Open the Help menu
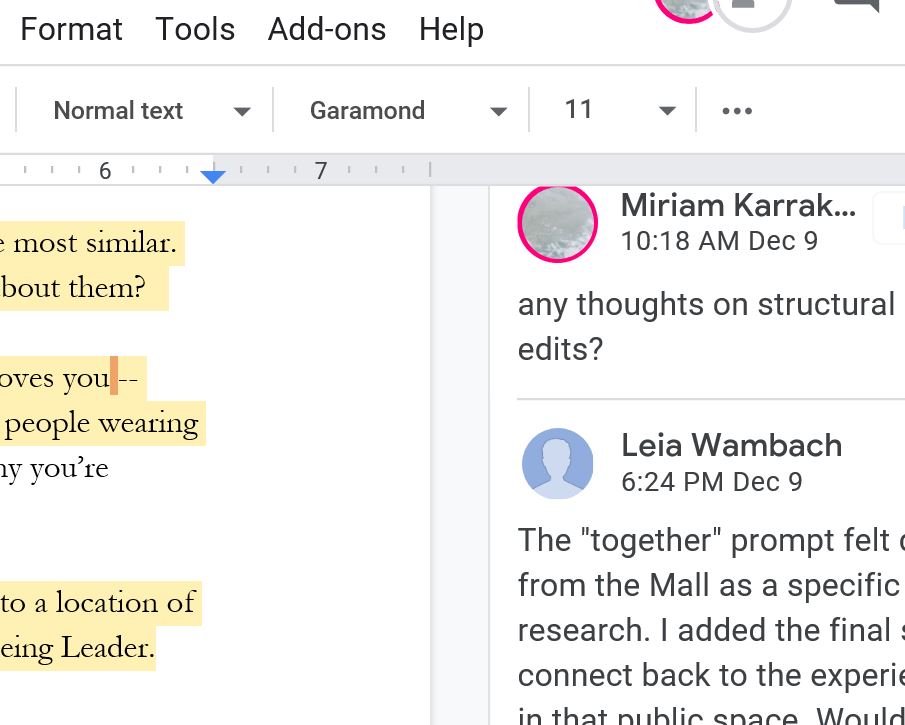This screenshot has height=725, width=905. (x=451, y=29)
